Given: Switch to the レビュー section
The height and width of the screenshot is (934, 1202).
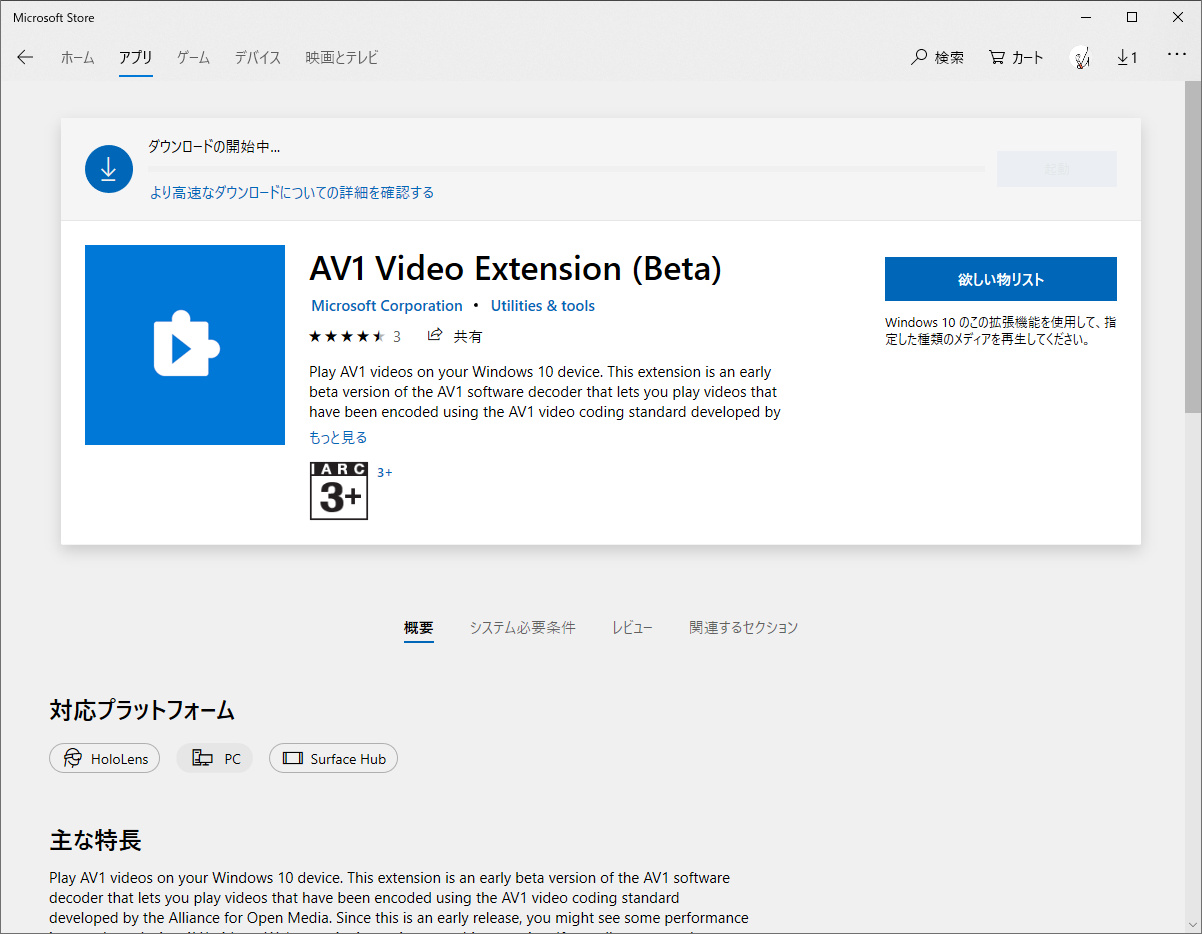Looking at the screenshot, I should [632, 627].
